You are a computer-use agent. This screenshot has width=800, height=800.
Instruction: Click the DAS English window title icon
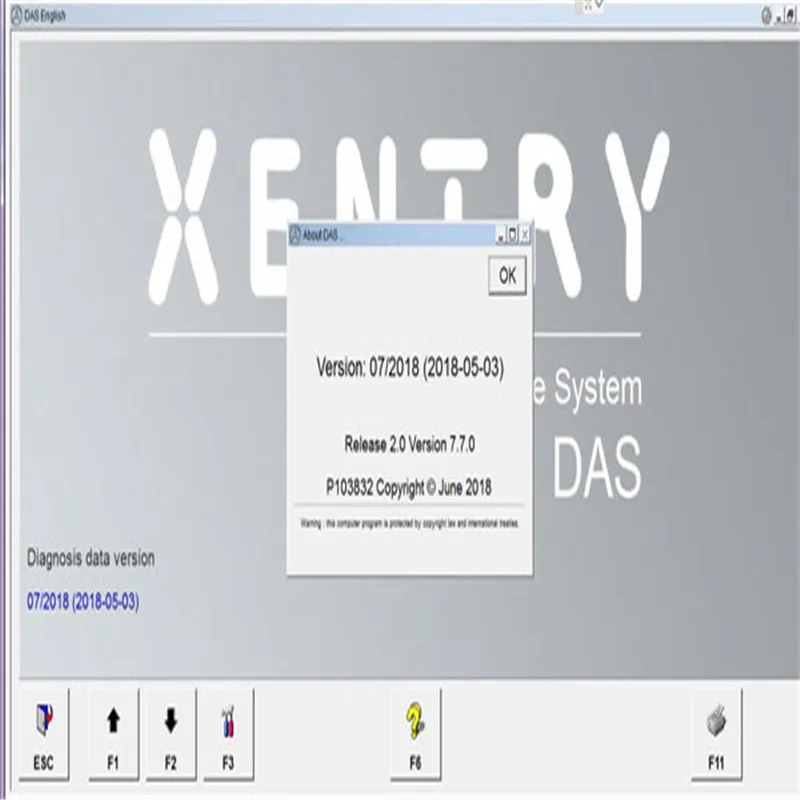coord(17,16)
